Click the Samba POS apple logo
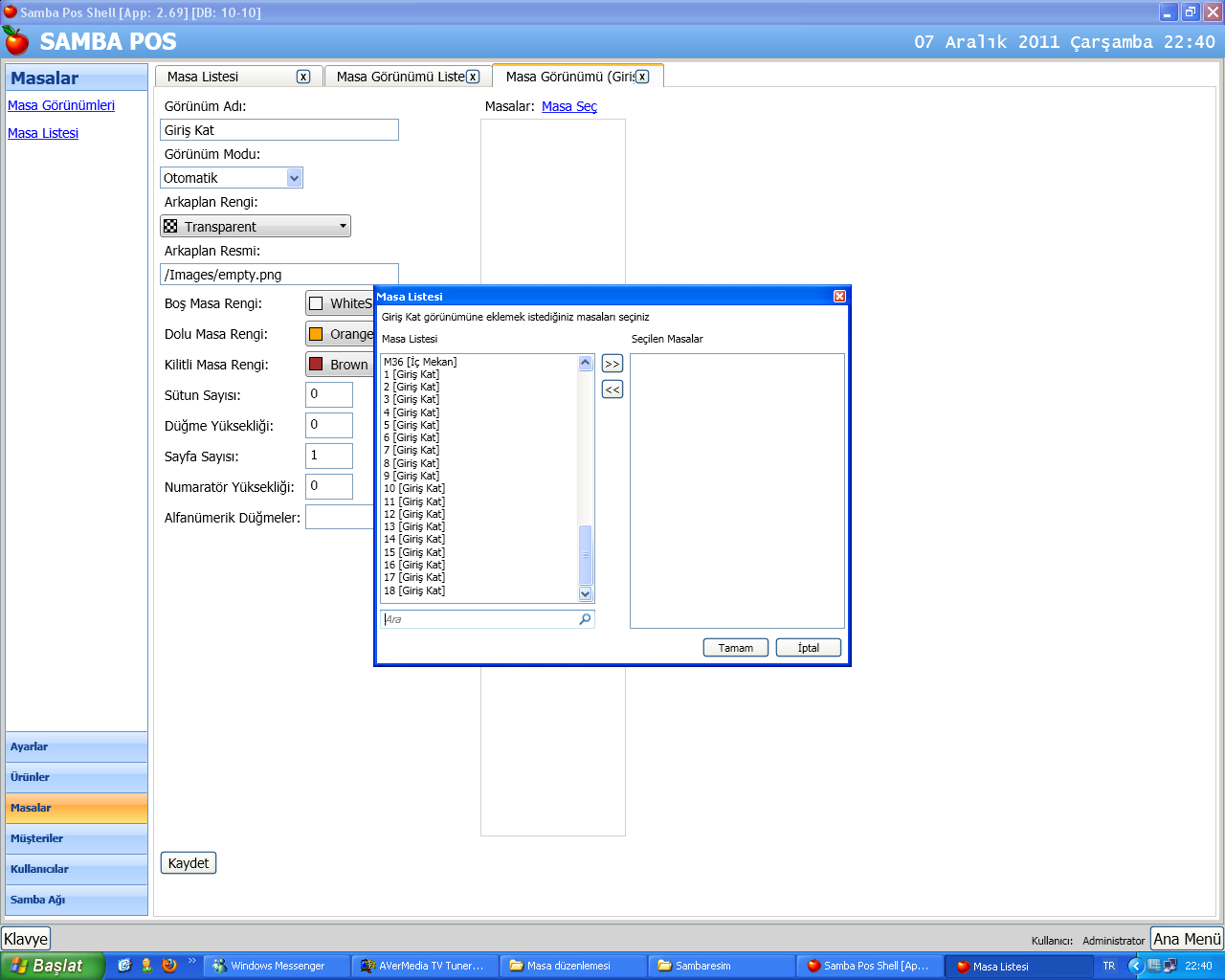1225x980 pixels. point(16,40)
